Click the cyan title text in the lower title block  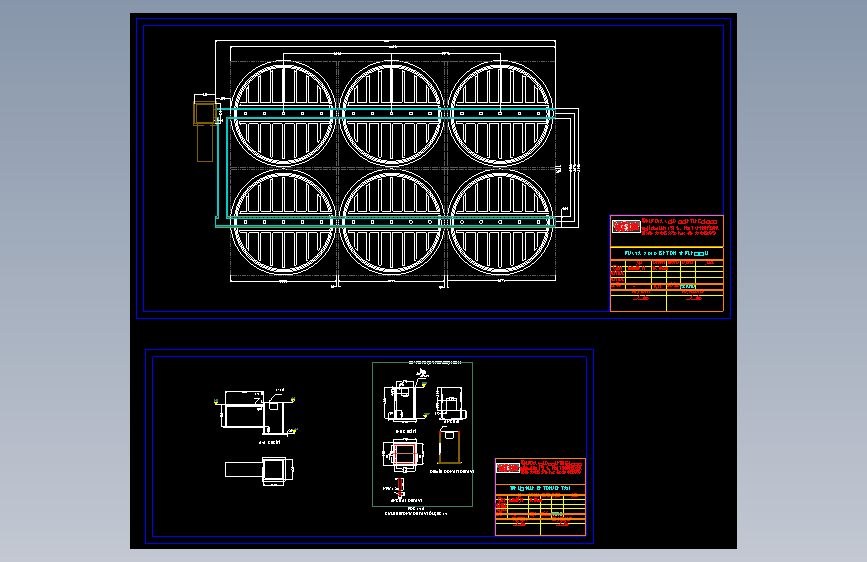pos(540,488)
